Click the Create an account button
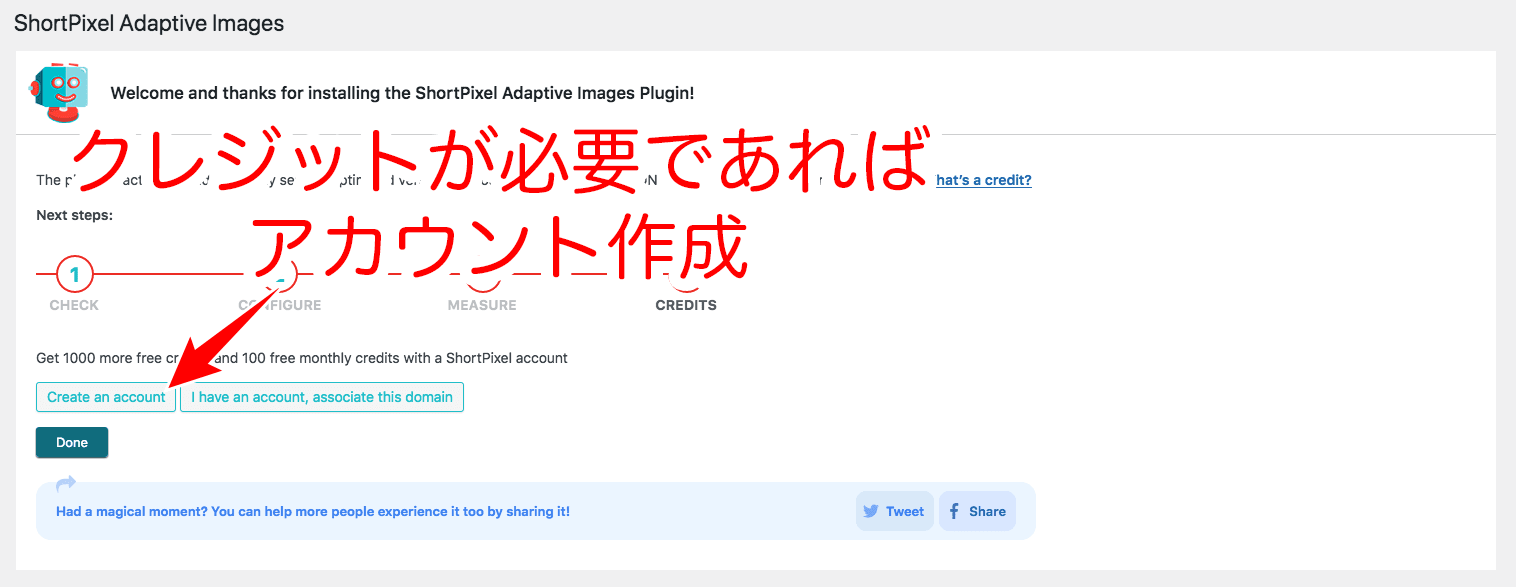 (x=106, y=397)
